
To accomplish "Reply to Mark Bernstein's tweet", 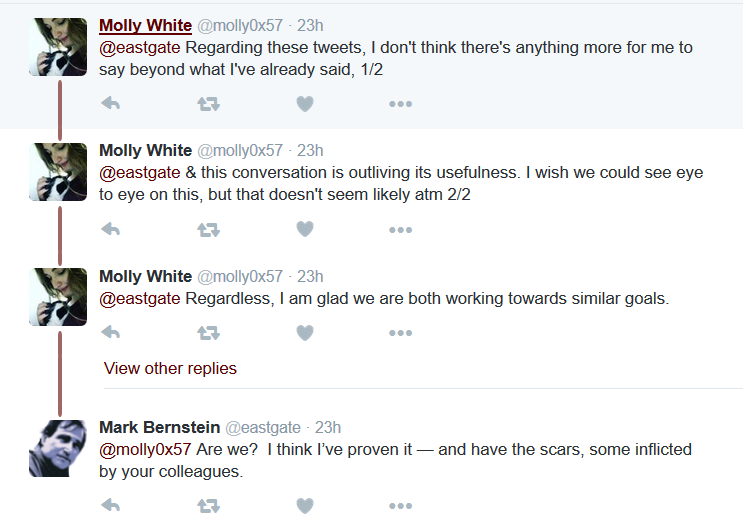I will 111,505.
